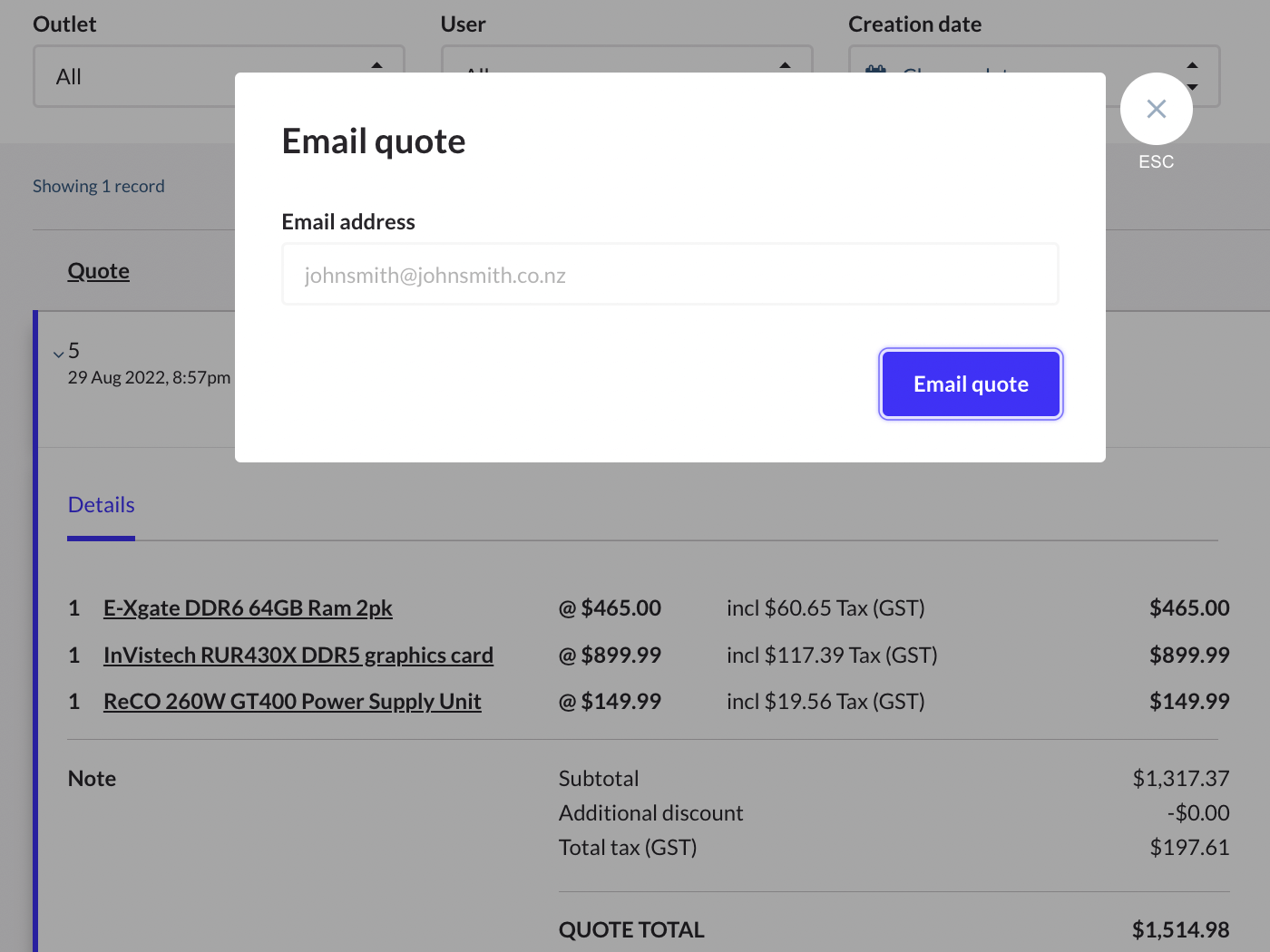Click the Email address input field
Screen dimensions: 1270x952
(669, 273)
